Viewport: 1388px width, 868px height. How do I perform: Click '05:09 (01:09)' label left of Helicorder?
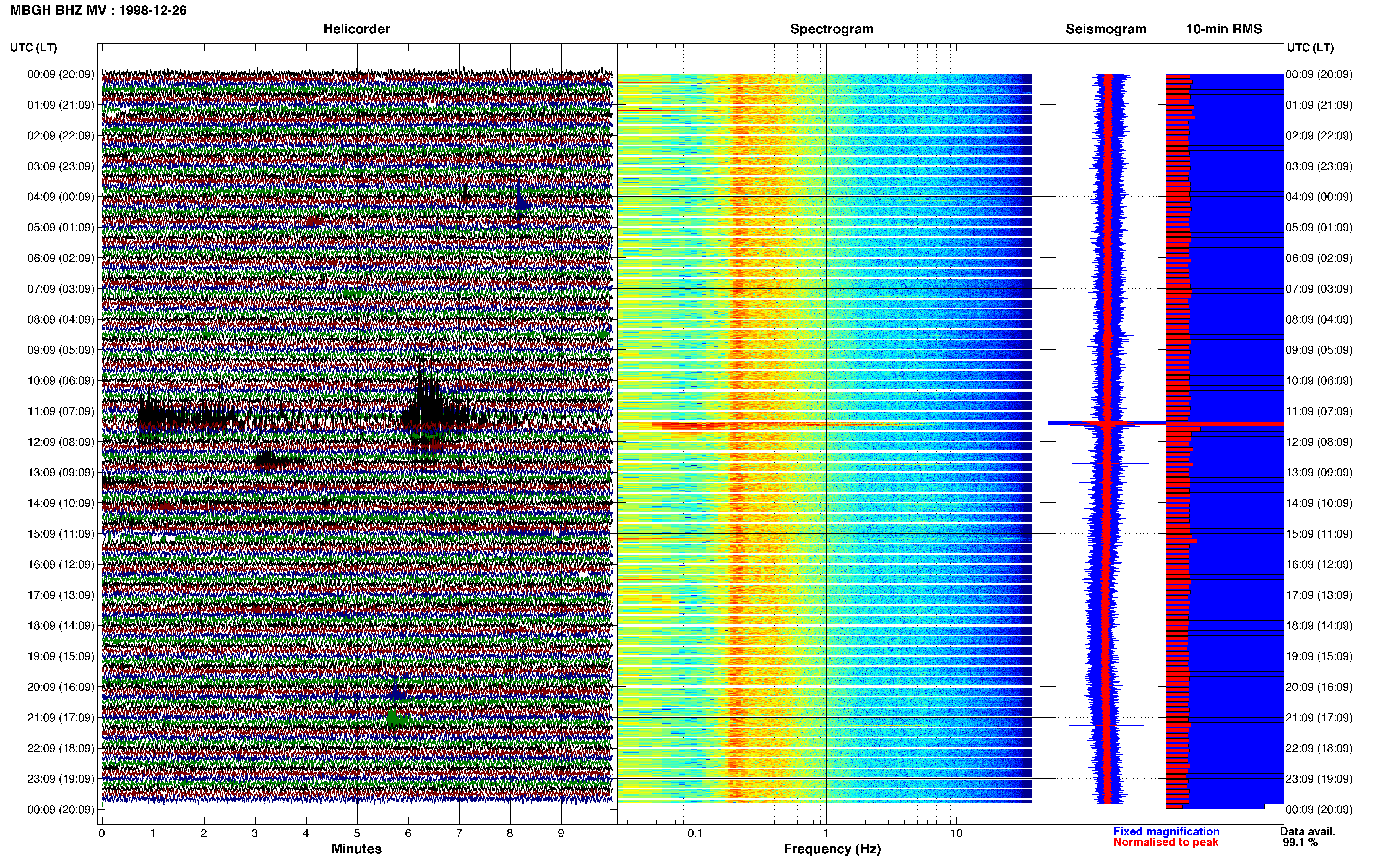[x=61, y=227]
